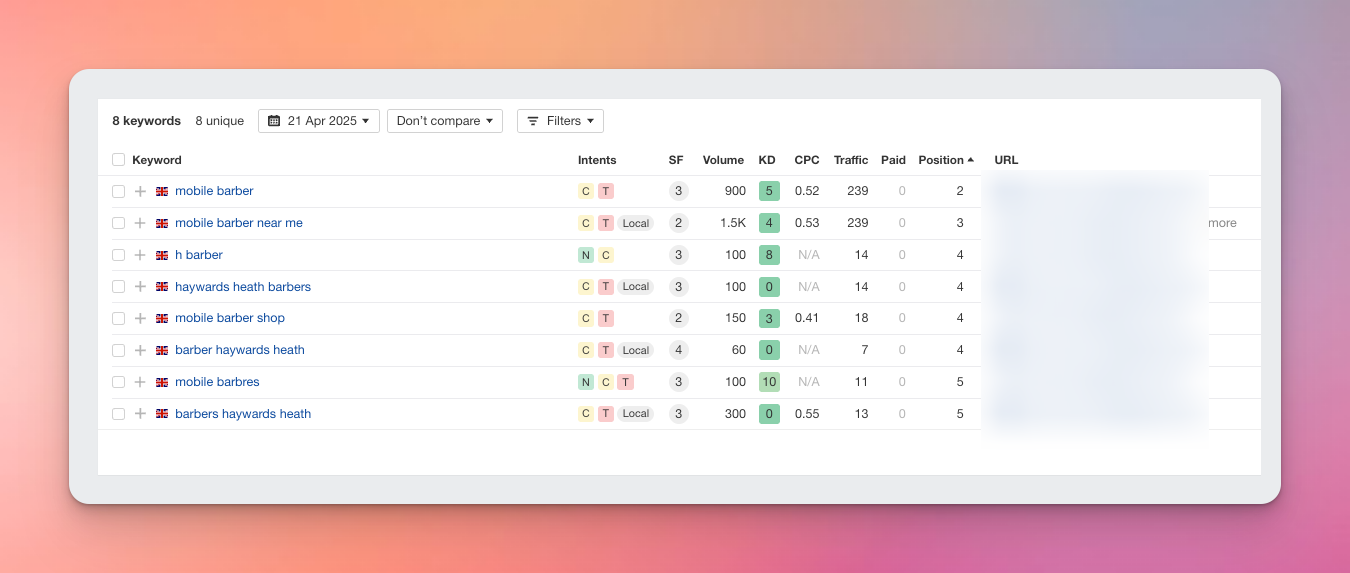Click the SF badge 2 for 'mobile barber shop'
This screenshot has width=1350, height=573.
point(679,318)
